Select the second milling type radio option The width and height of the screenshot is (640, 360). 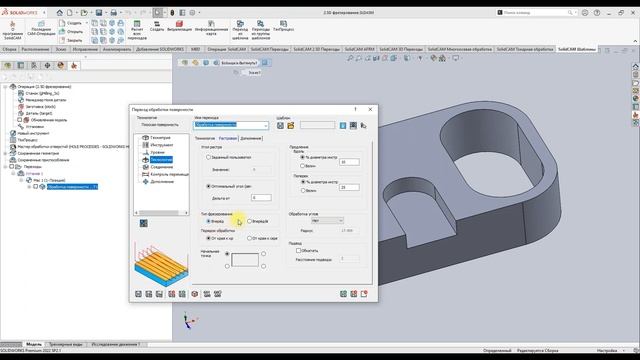[x=249, y=221]
